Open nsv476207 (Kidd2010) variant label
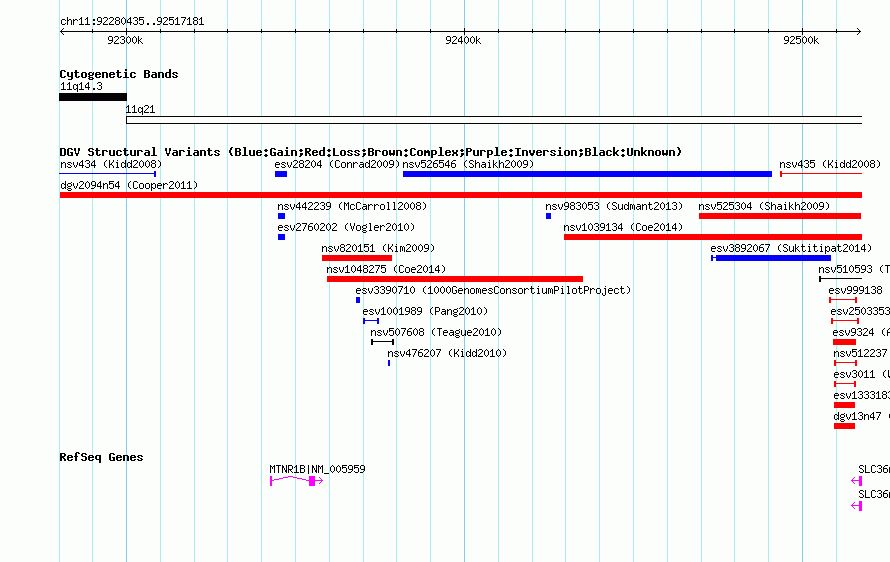 [x=447, y=353]
